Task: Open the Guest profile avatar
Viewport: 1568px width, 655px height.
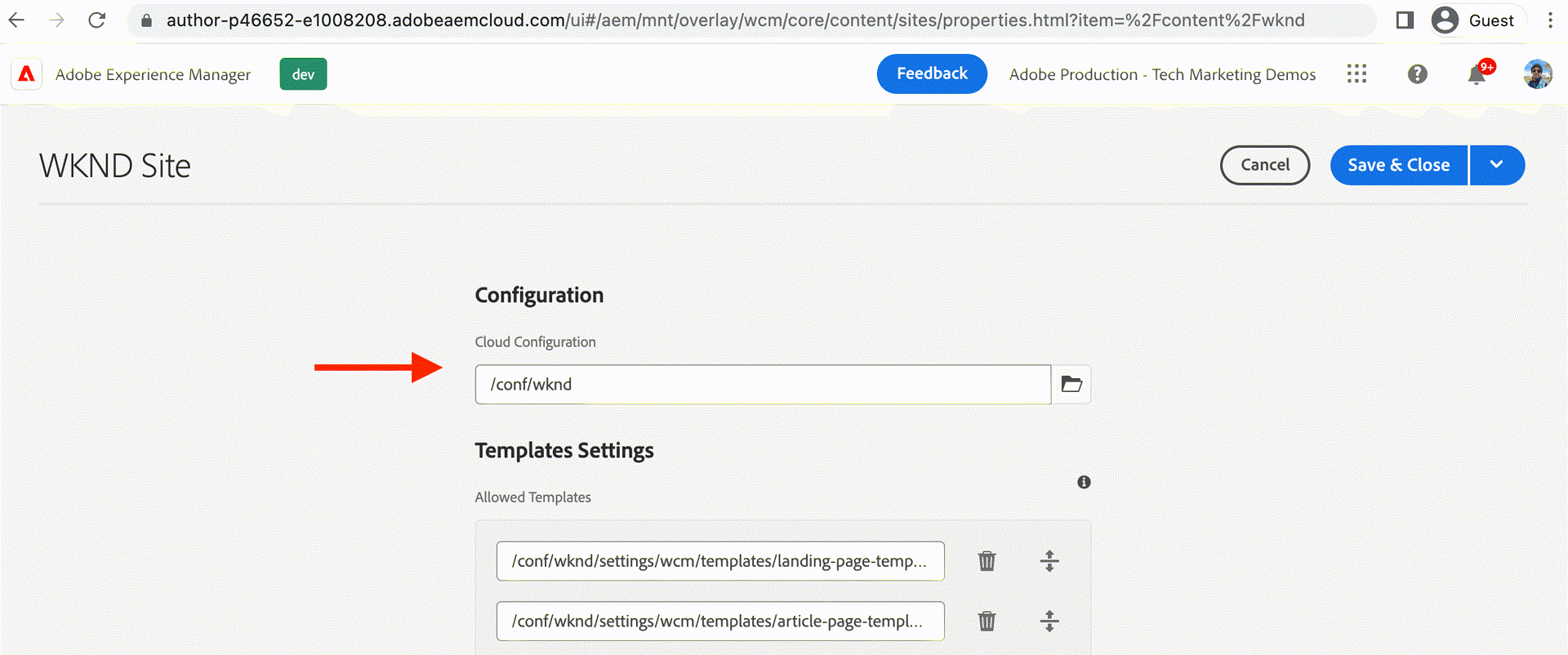Action: click(1445, 20)
